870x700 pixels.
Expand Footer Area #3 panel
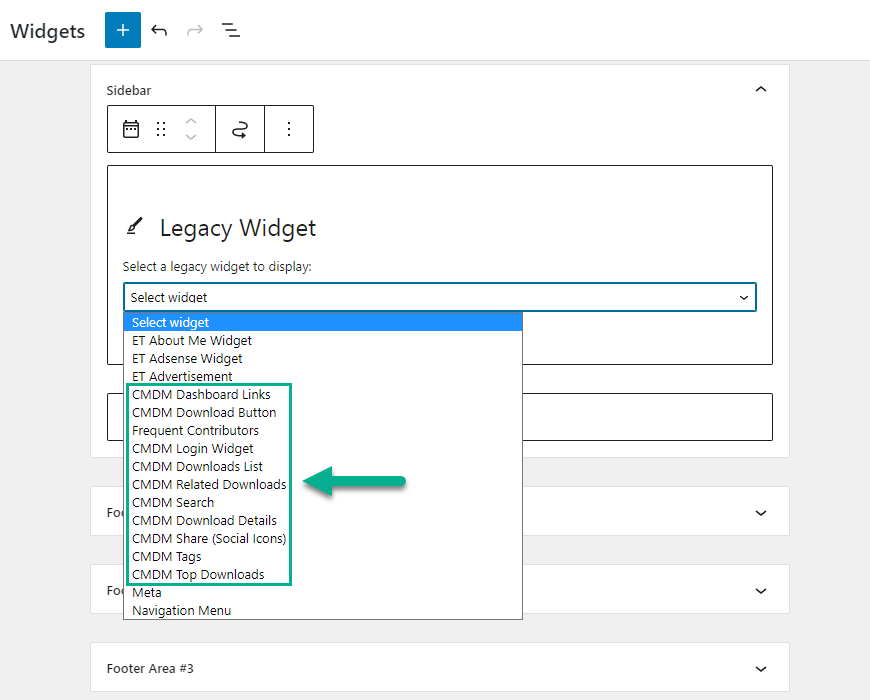pyautogui.click(x=761, y=669)
